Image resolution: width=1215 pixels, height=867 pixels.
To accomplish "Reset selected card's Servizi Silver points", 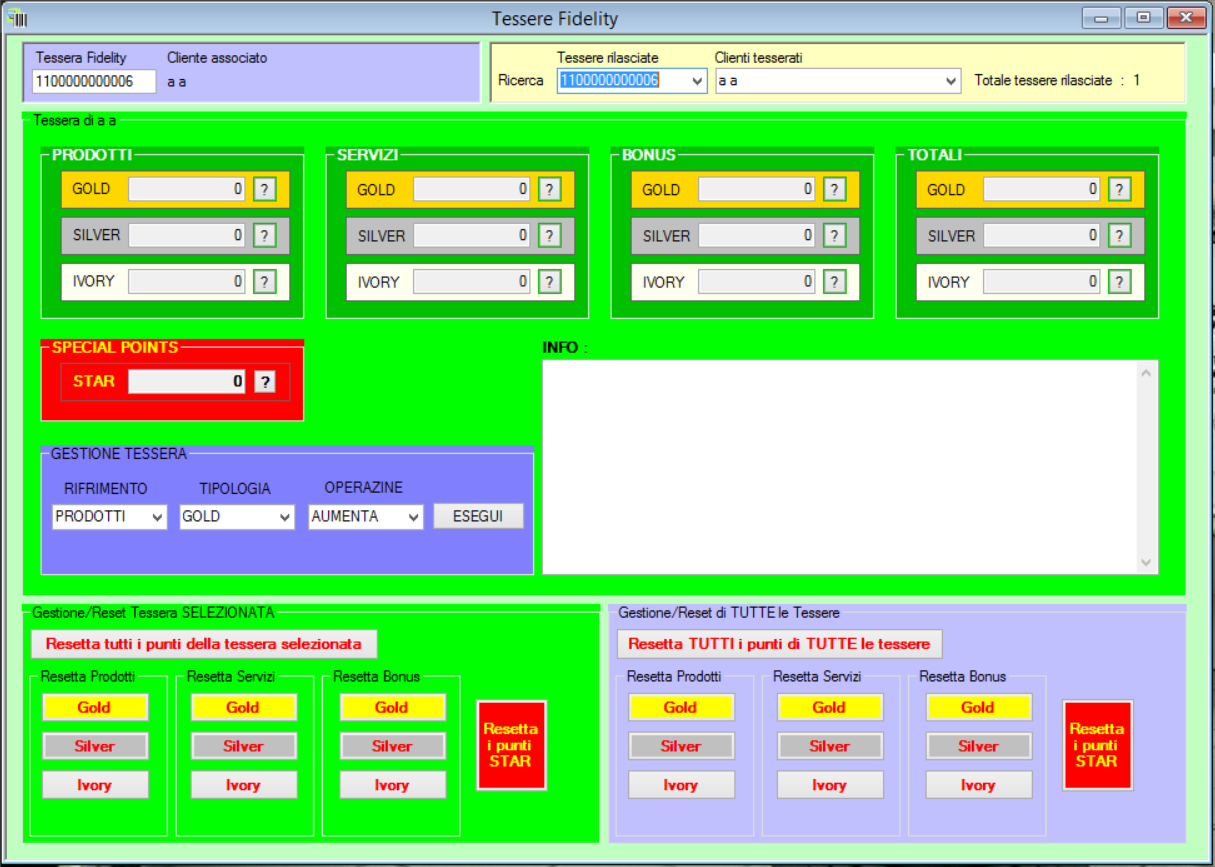I will point(243,746).
